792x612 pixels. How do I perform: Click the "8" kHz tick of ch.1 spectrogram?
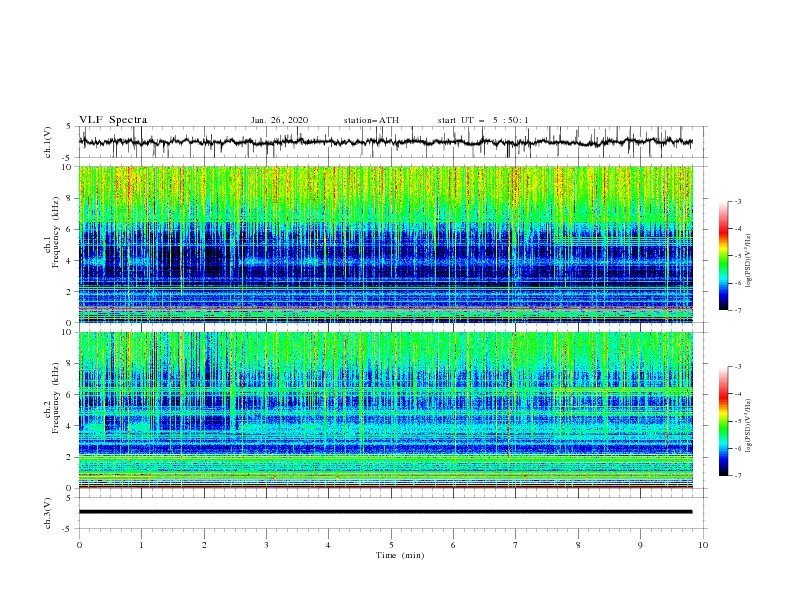click(71, 198)
